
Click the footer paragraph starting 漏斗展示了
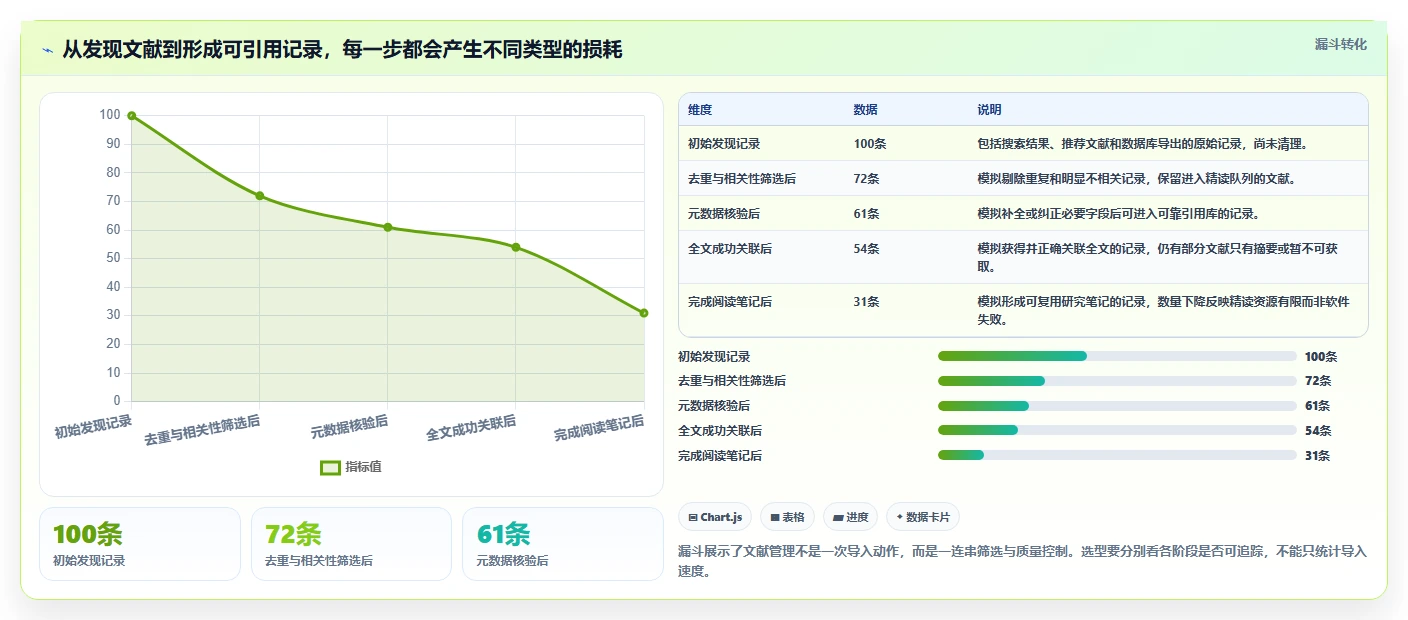click(1022, 561)
